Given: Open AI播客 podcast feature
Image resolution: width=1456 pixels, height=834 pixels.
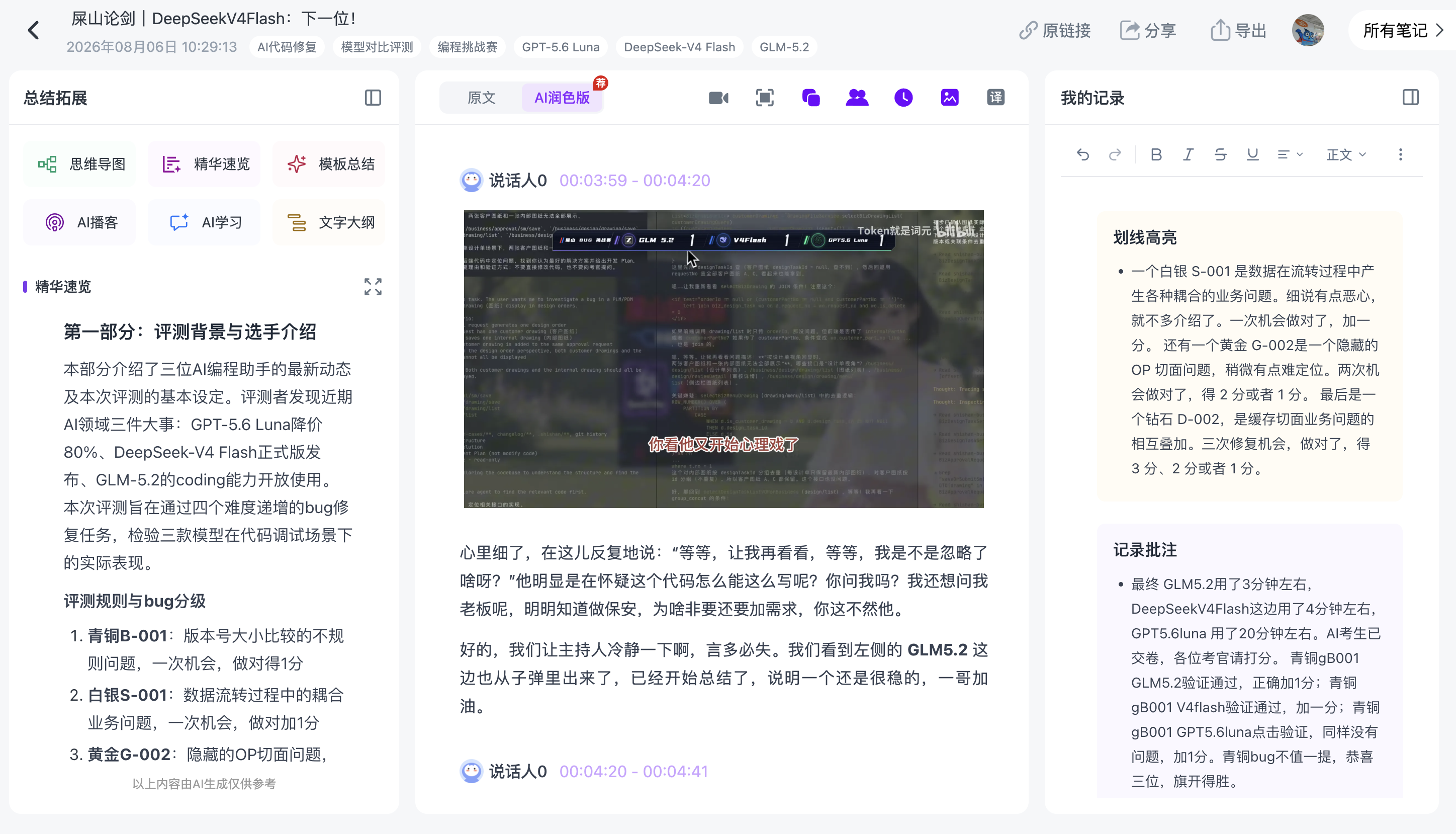Looking at the screenshot, I should coord(79,222).
